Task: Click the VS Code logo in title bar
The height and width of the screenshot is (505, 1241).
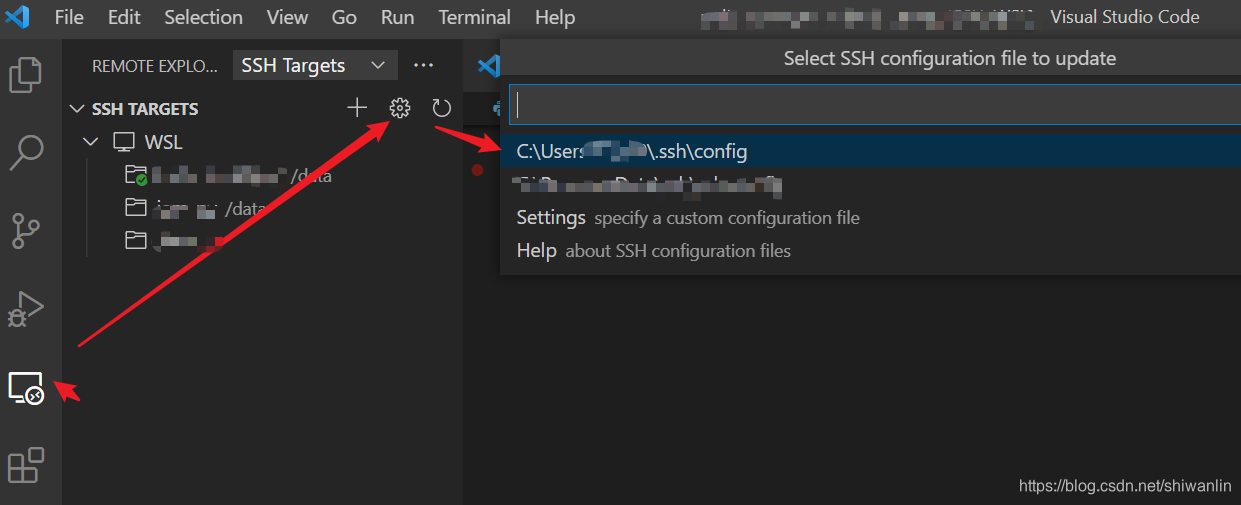Action: pos(18,17)
